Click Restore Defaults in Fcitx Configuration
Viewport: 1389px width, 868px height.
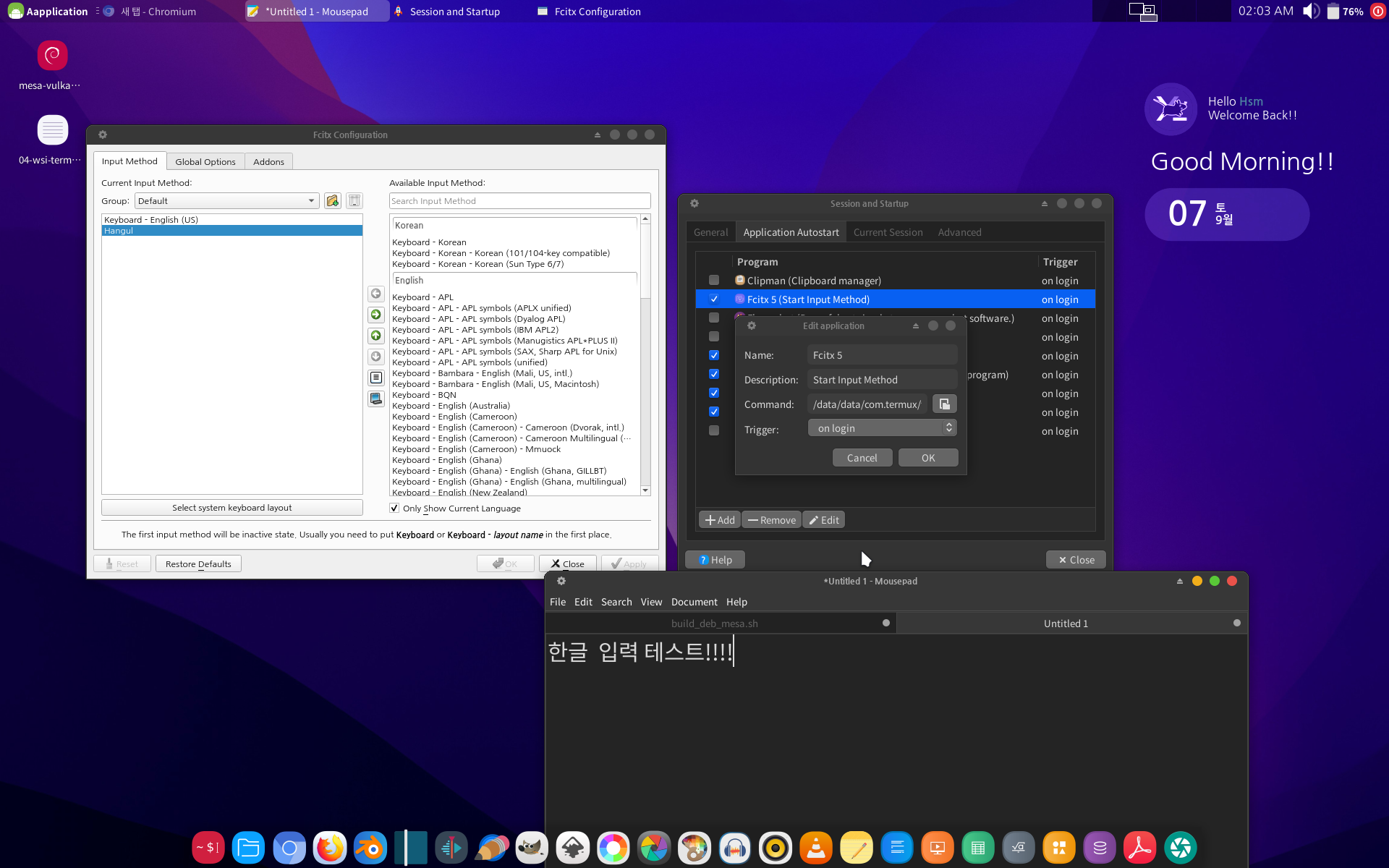pyautogui.click(x=198, y=564)
